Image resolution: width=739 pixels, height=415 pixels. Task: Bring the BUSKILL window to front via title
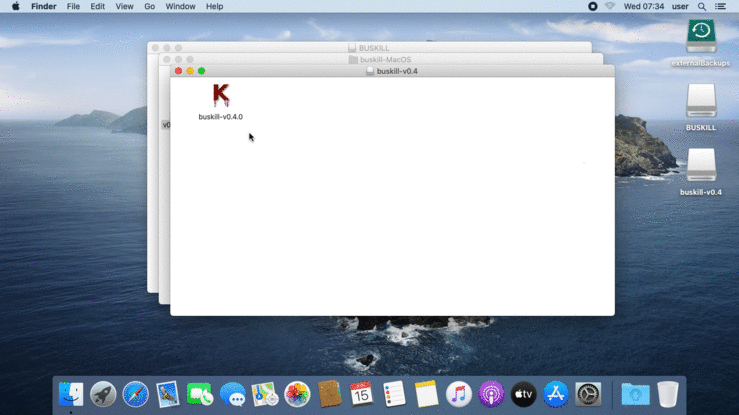pos(374,48)
